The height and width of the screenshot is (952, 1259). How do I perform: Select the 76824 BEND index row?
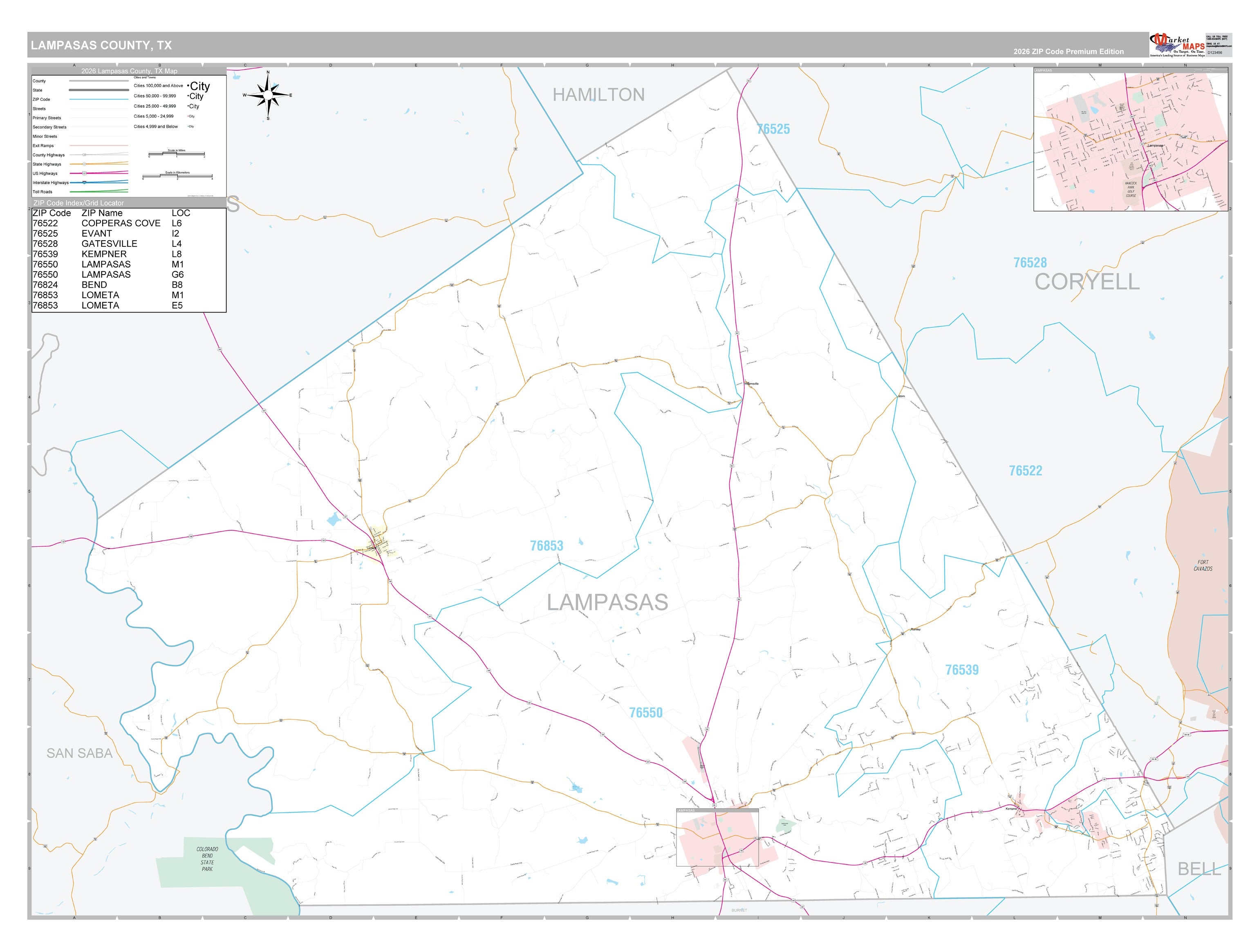pyautogui.click(x=129, y=284)
